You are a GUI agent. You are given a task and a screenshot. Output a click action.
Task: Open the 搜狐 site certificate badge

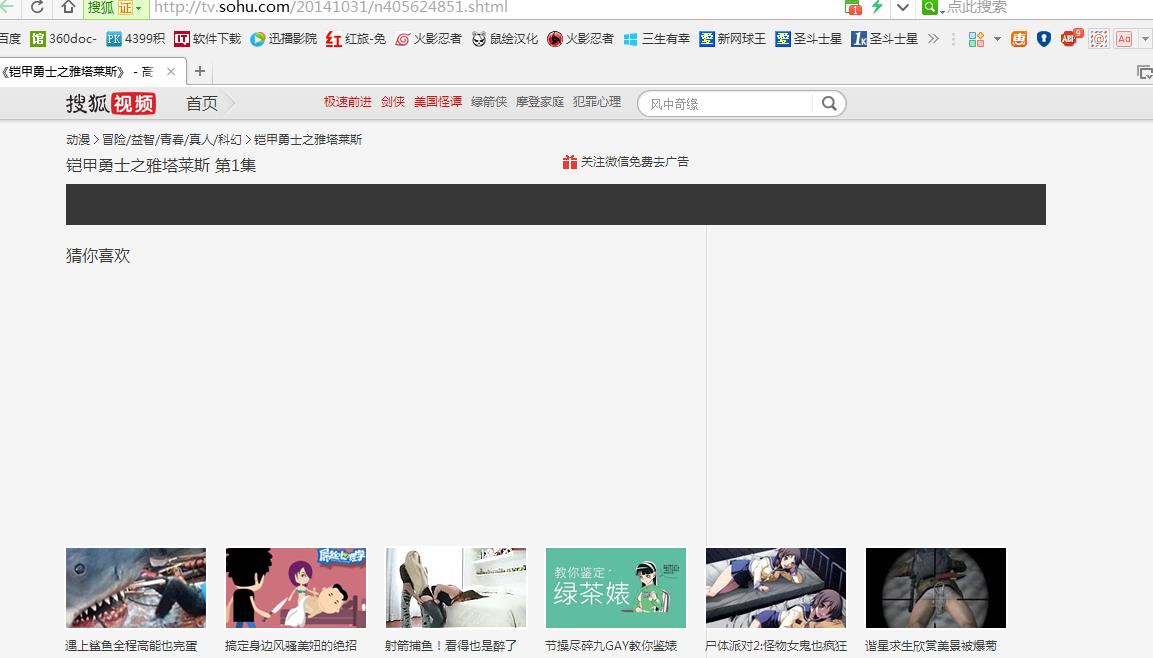pyautogui.click(x=115, y=7)
